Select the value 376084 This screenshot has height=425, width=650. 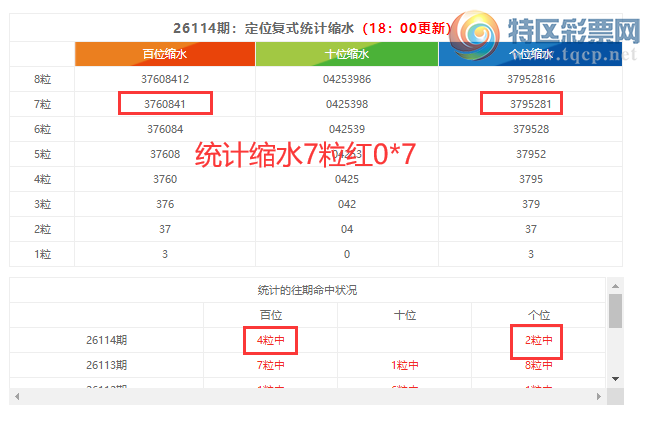tap(165, 129)
